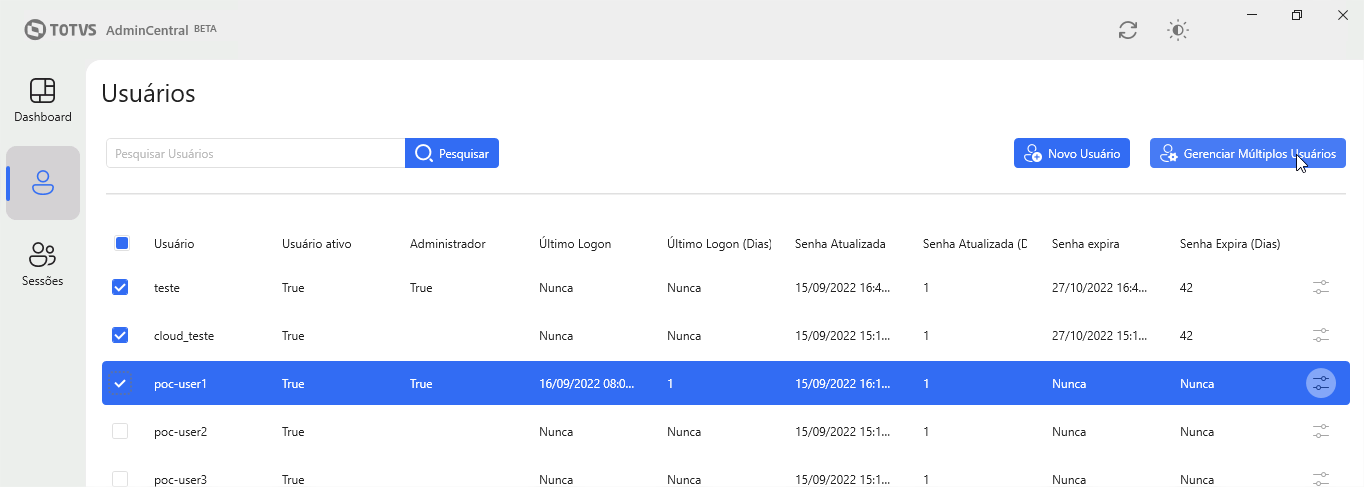Viewport: 1364px width, 487px height.
Task: Select the teste username cell
Action: click(166, 288)
